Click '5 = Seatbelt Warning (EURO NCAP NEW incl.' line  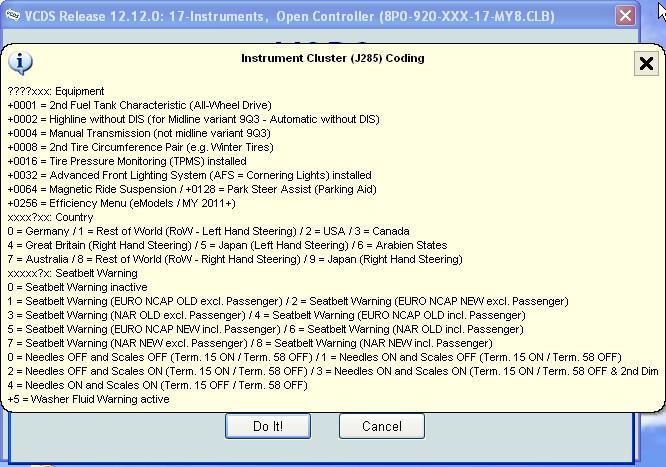coord(265,330)
